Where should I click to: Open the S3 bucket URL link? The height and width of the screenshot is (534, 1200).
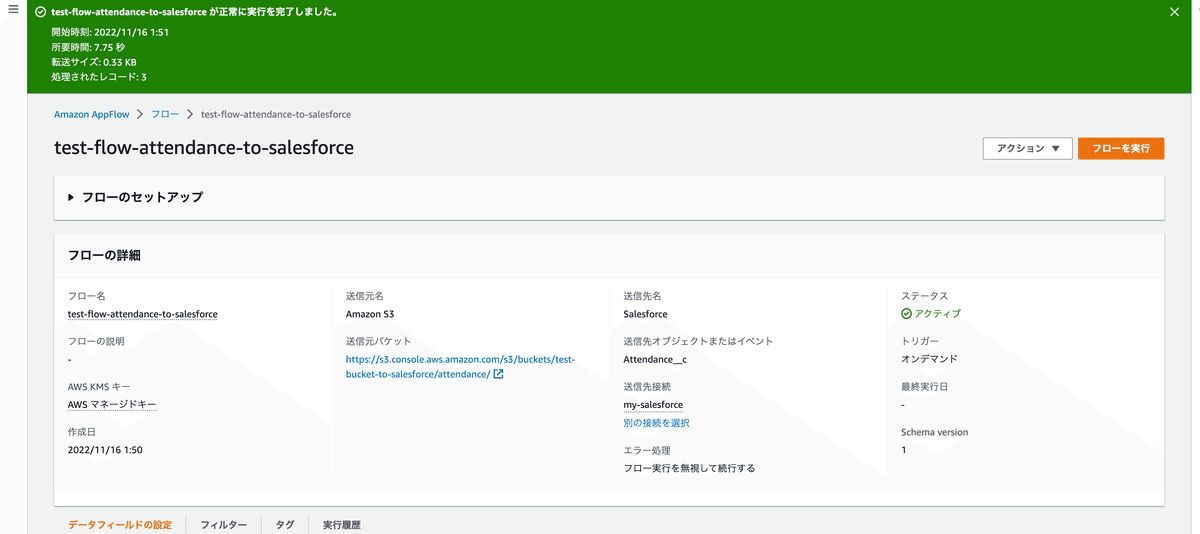(460, 366)
